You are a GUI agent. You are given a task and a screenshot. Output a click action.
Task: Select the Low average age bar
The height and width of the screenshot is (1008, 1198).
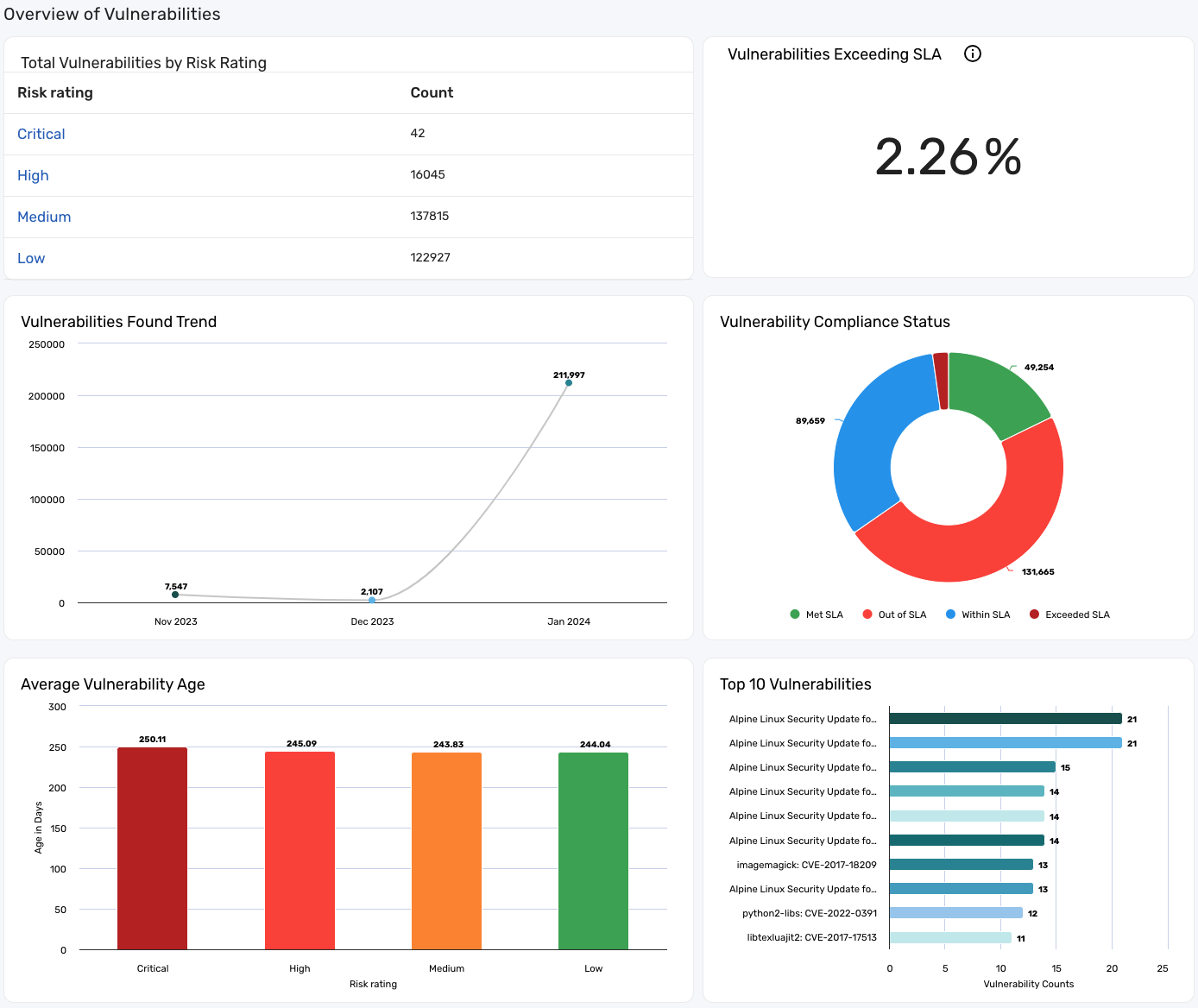point(593,851)
